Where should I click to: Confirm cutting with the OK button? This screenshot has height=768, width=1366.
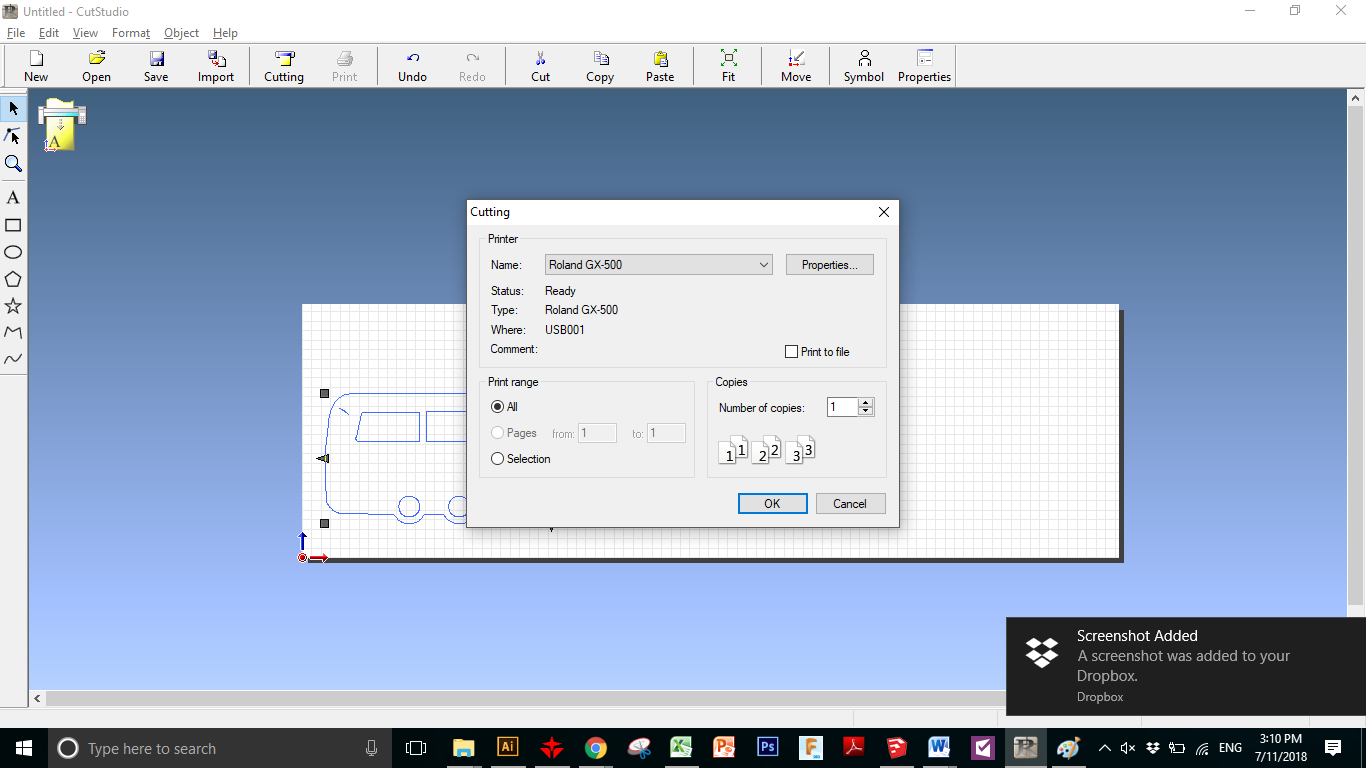click(772, 504)
